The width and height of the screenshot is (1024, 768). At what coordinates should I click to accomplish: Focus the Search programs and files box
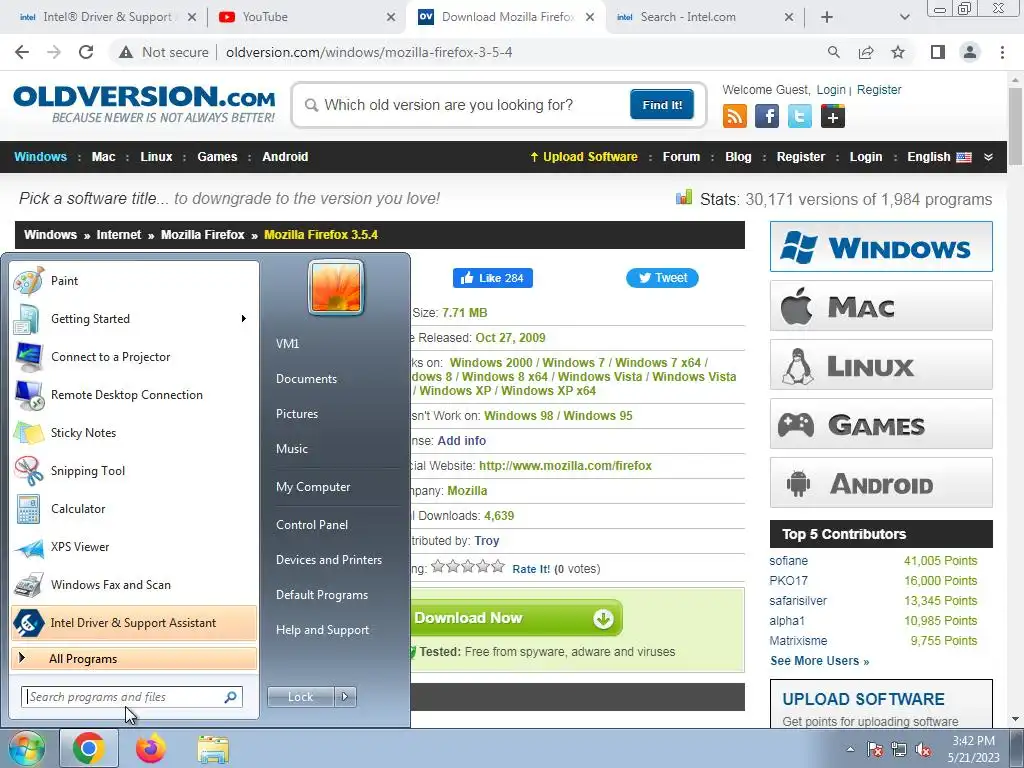132,697
